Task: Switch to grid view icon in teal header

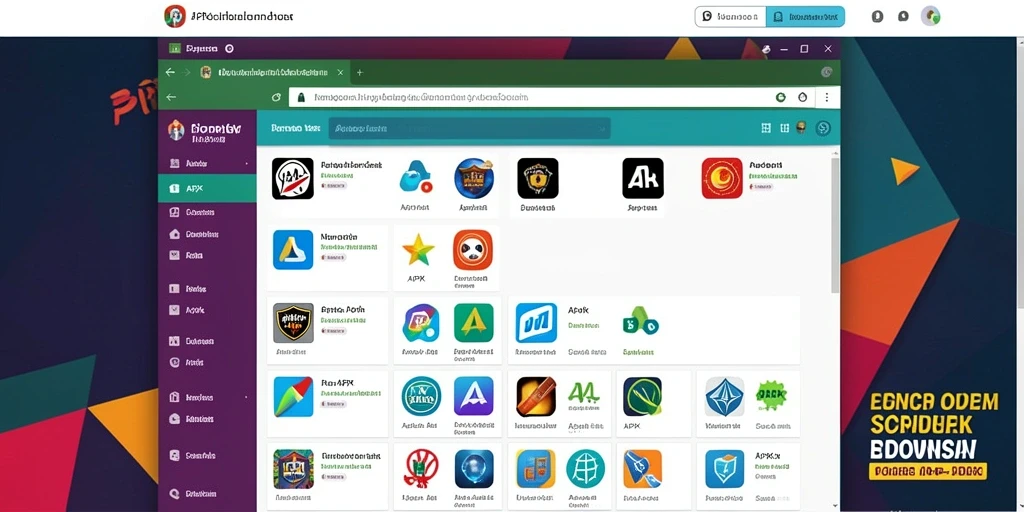Action: pyautogui.click(x=767, y=128)
